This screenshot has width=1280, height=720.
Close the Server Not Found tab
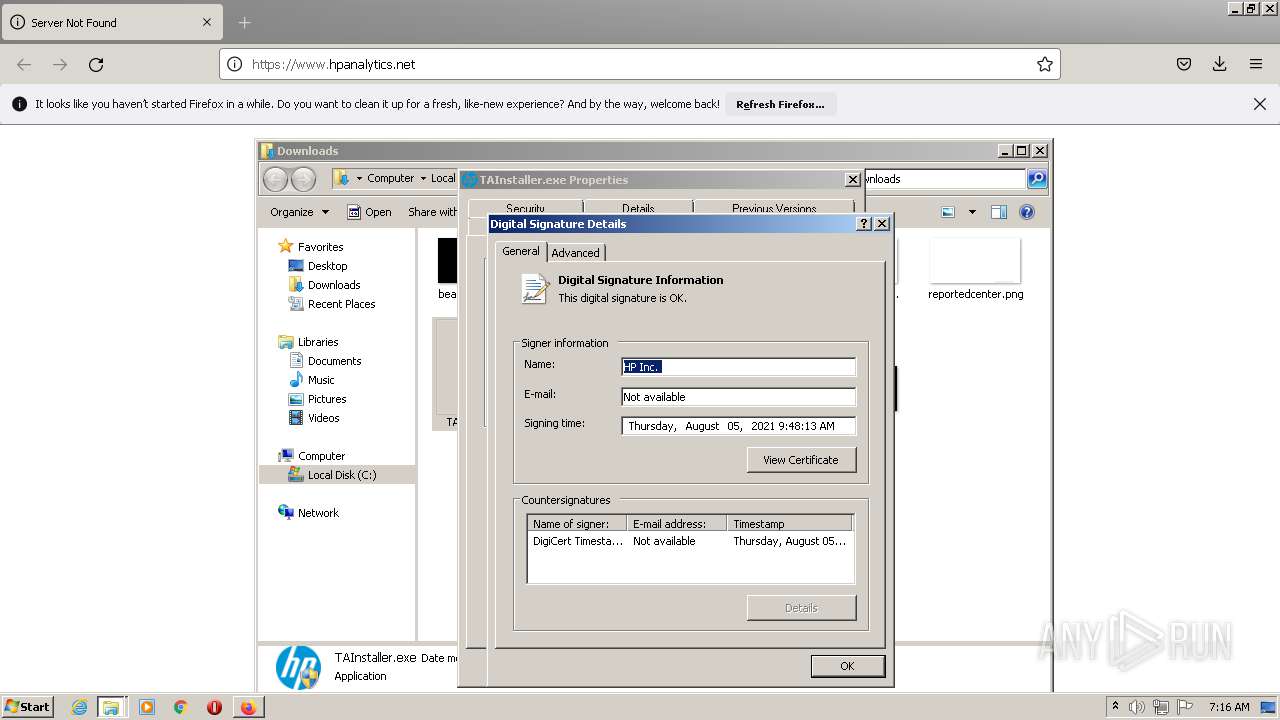coord(207,22)
